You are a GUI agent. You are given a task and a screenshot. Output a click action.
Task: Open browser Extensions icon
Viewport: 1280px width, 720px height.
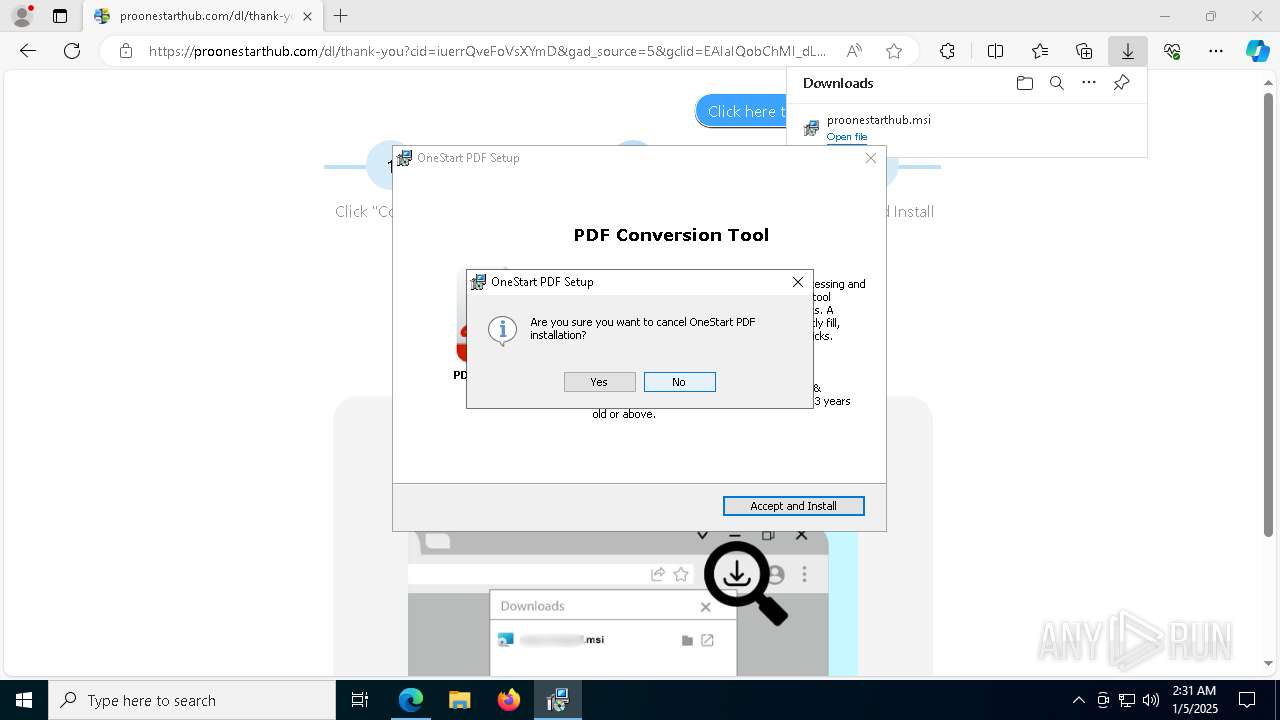click(x=947, y=51)
